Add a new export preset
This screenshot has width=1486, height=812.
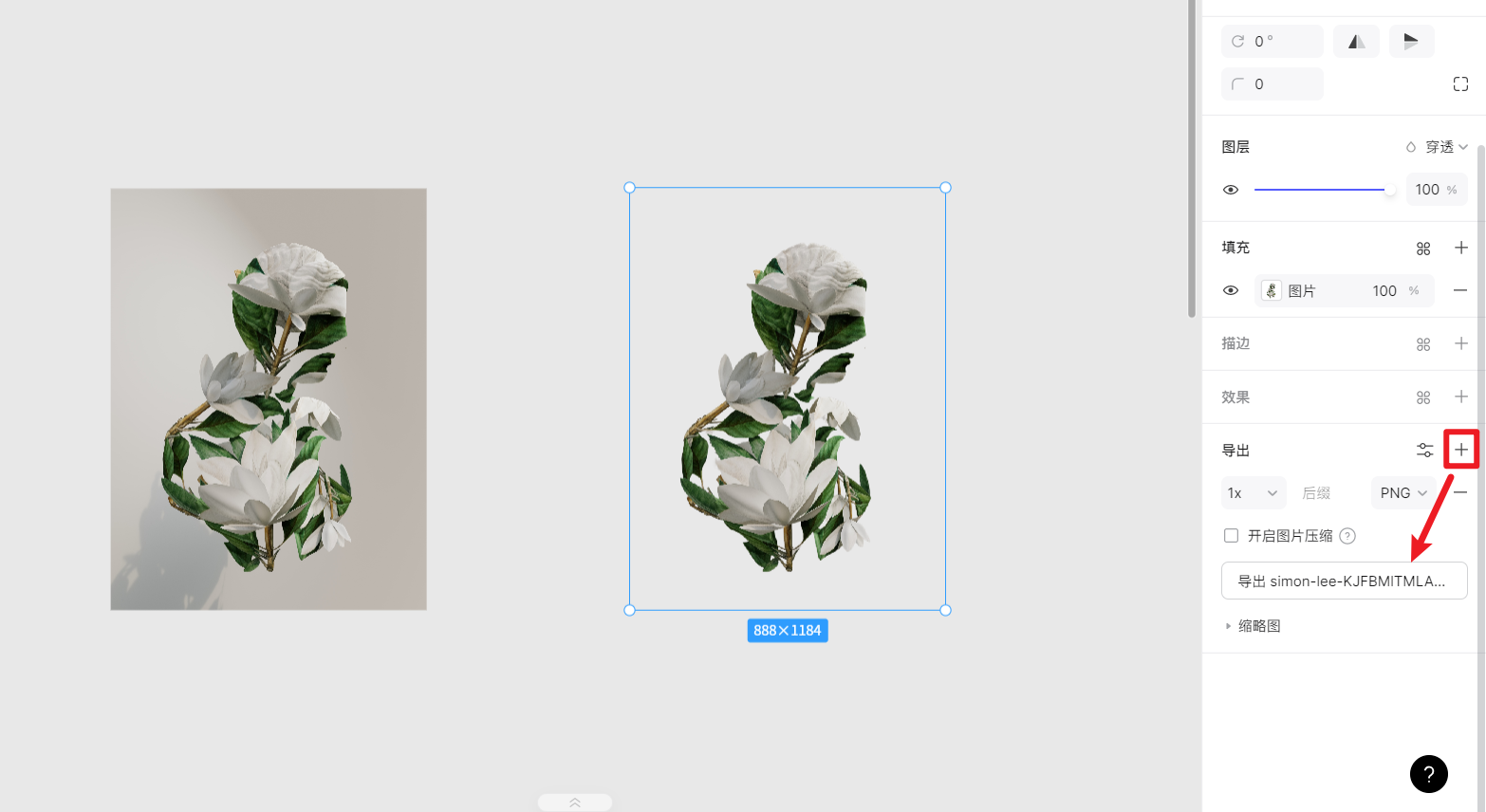[x=1461, y=450]
